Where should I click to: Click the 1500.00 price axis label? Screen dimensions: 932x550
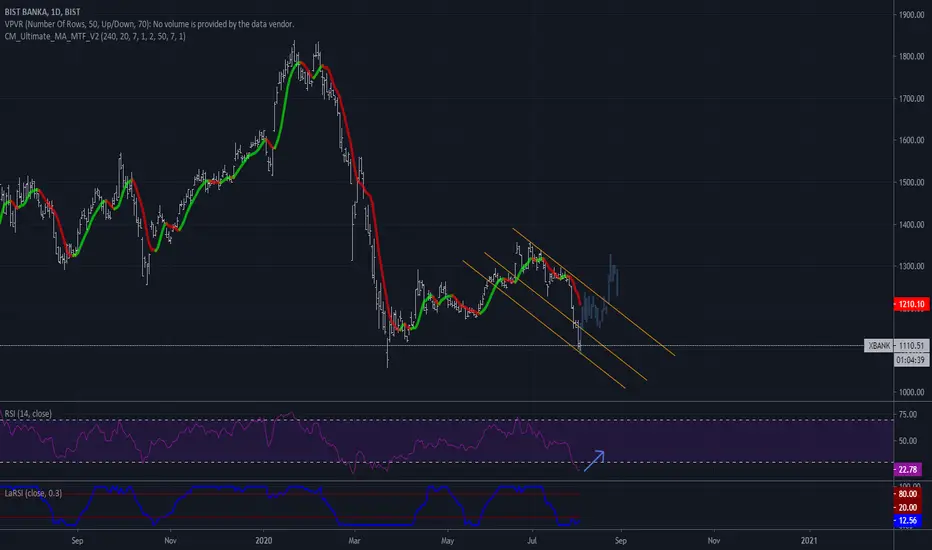[x=911, y=183]
